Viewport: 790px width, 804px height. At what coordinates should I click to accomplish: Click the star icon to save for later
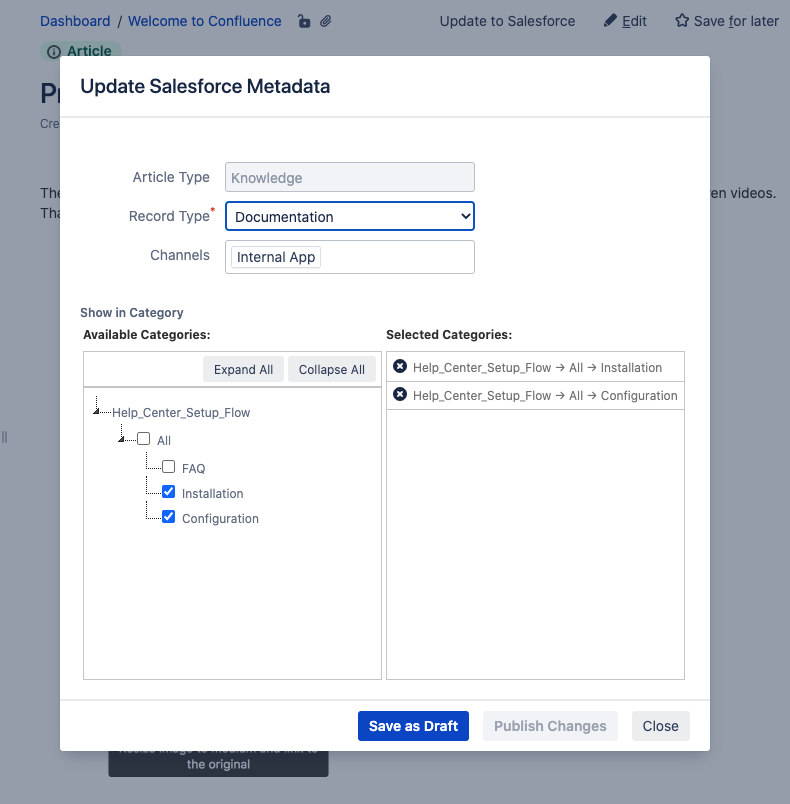tap(682, 21)
